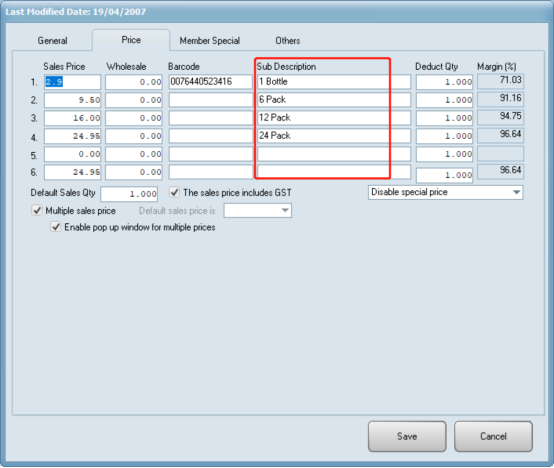Click row 5 Deduct Qty field

point(444,154)
